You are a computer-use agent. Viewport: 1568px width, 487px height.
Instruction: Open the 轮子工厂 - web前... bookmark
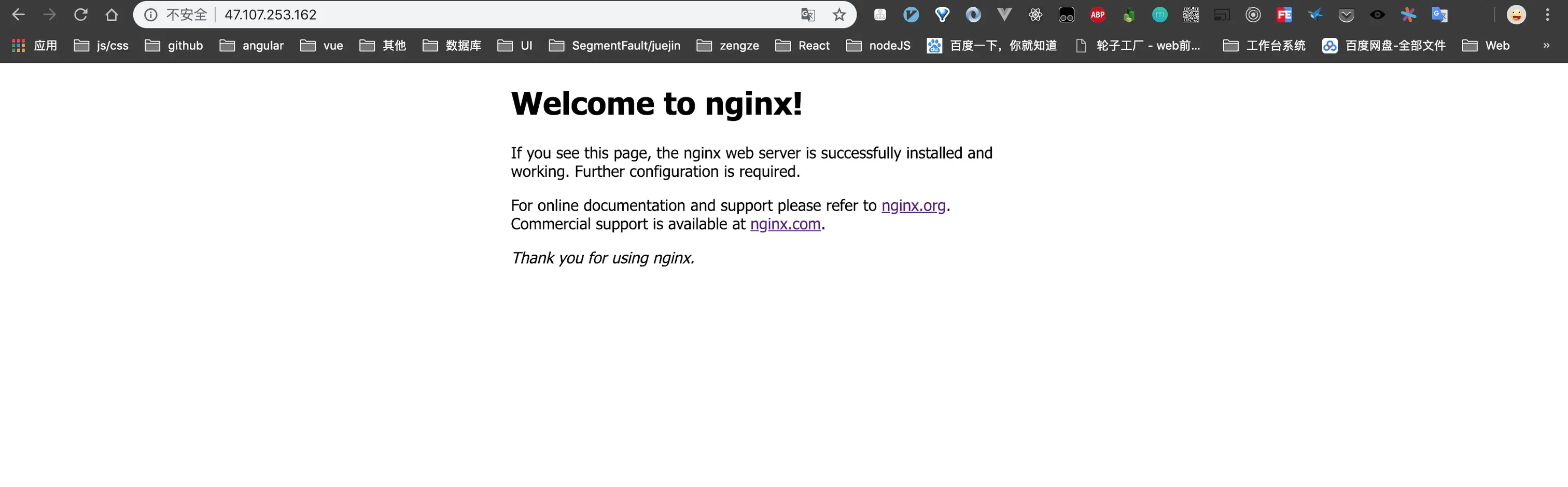tap(1138, 46)
